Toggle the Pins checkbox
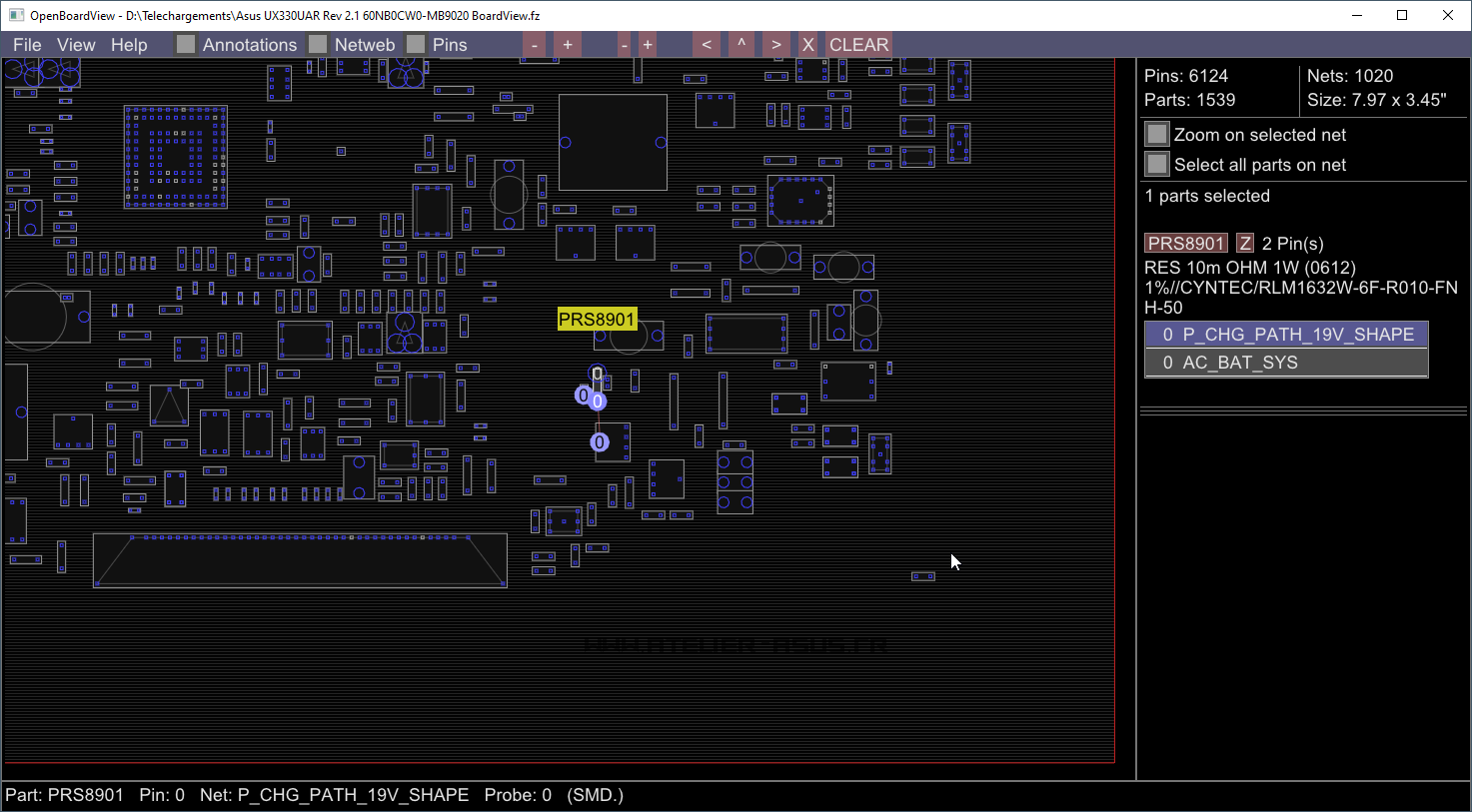The height and width of the screenshot is (812, 1472). coord(416,45)
